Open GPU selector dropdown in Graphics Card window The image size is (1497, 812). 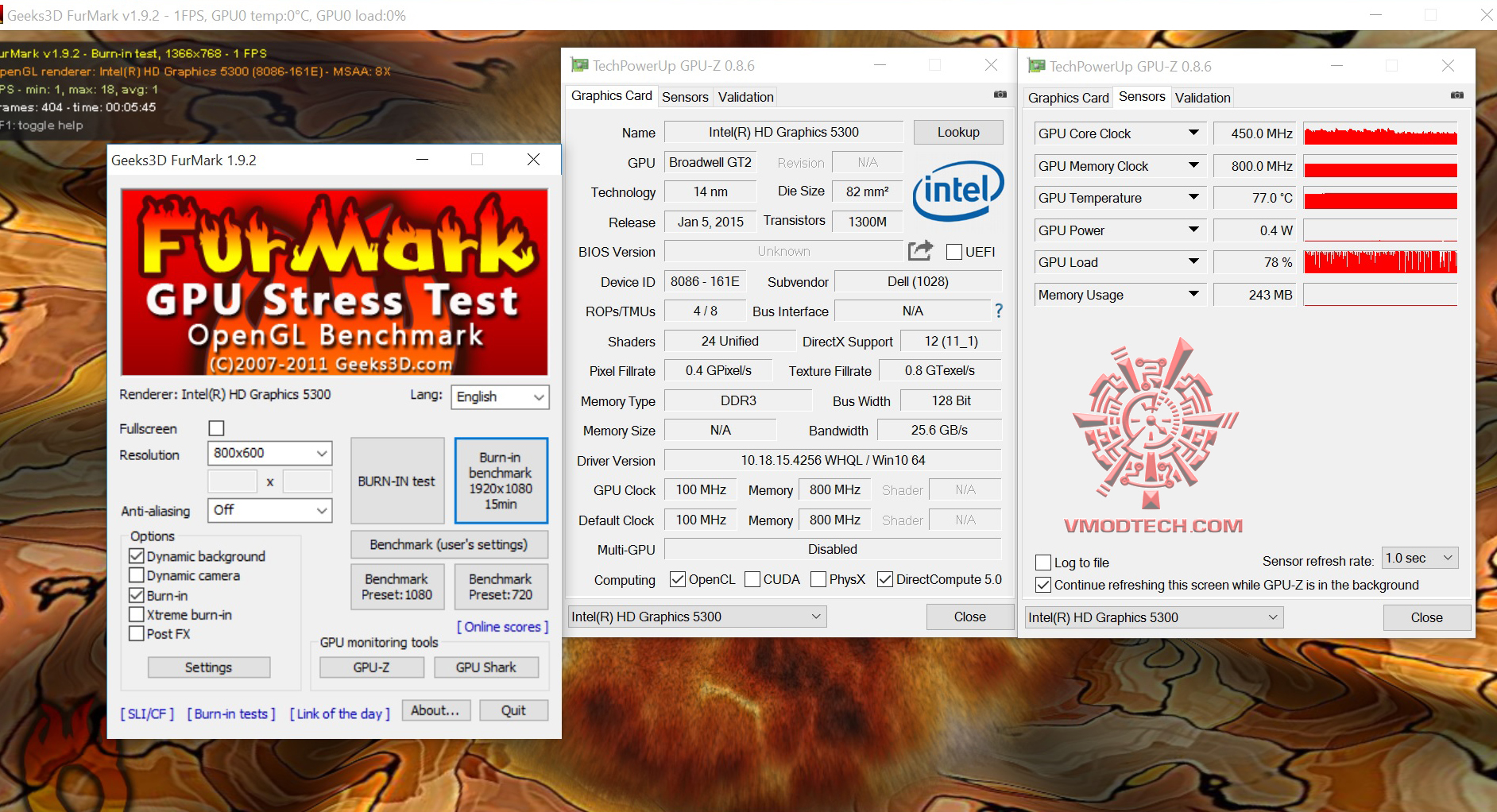697,617
